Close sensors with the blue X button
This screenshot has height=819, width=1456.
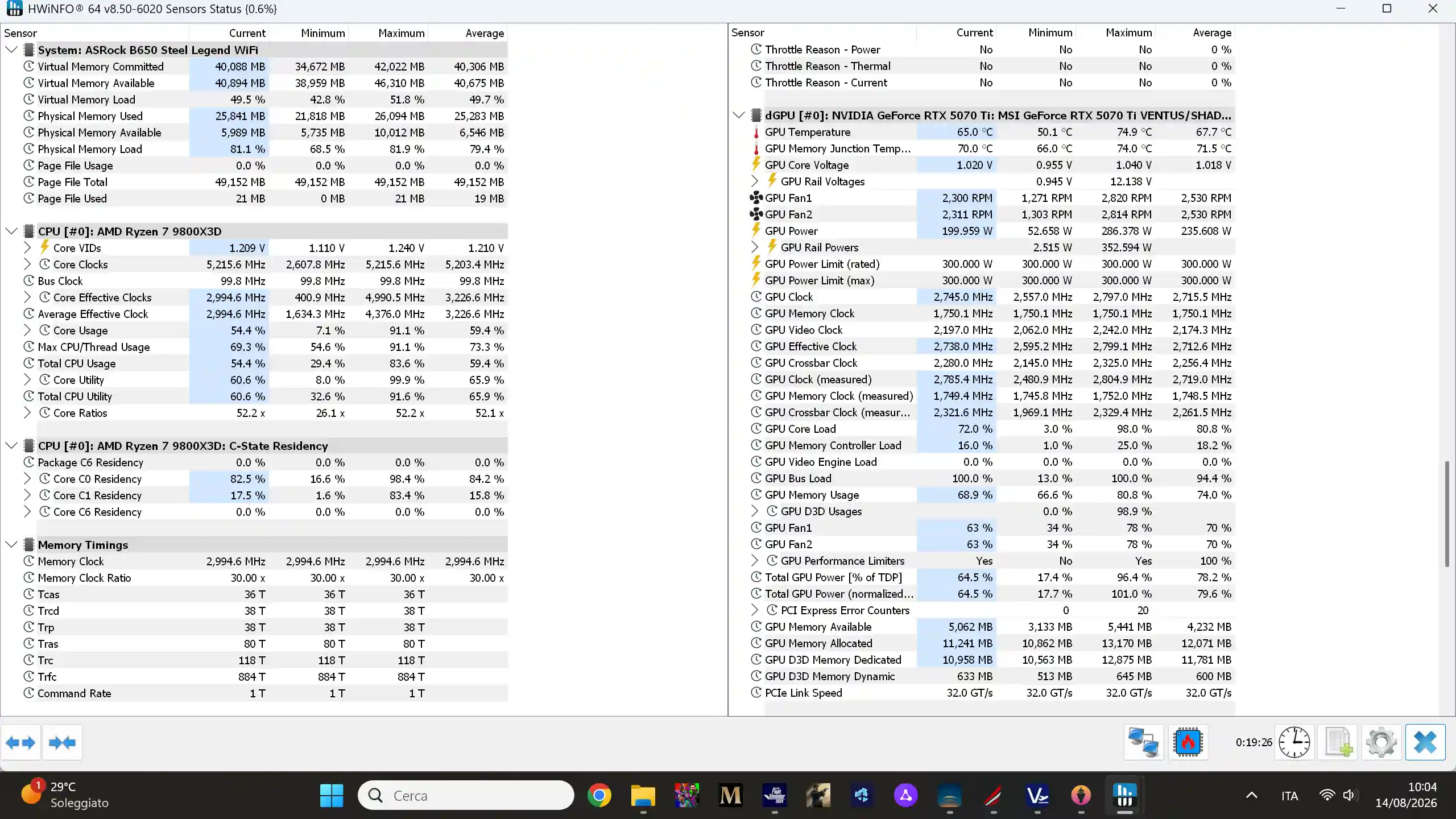click(1425, 742)
